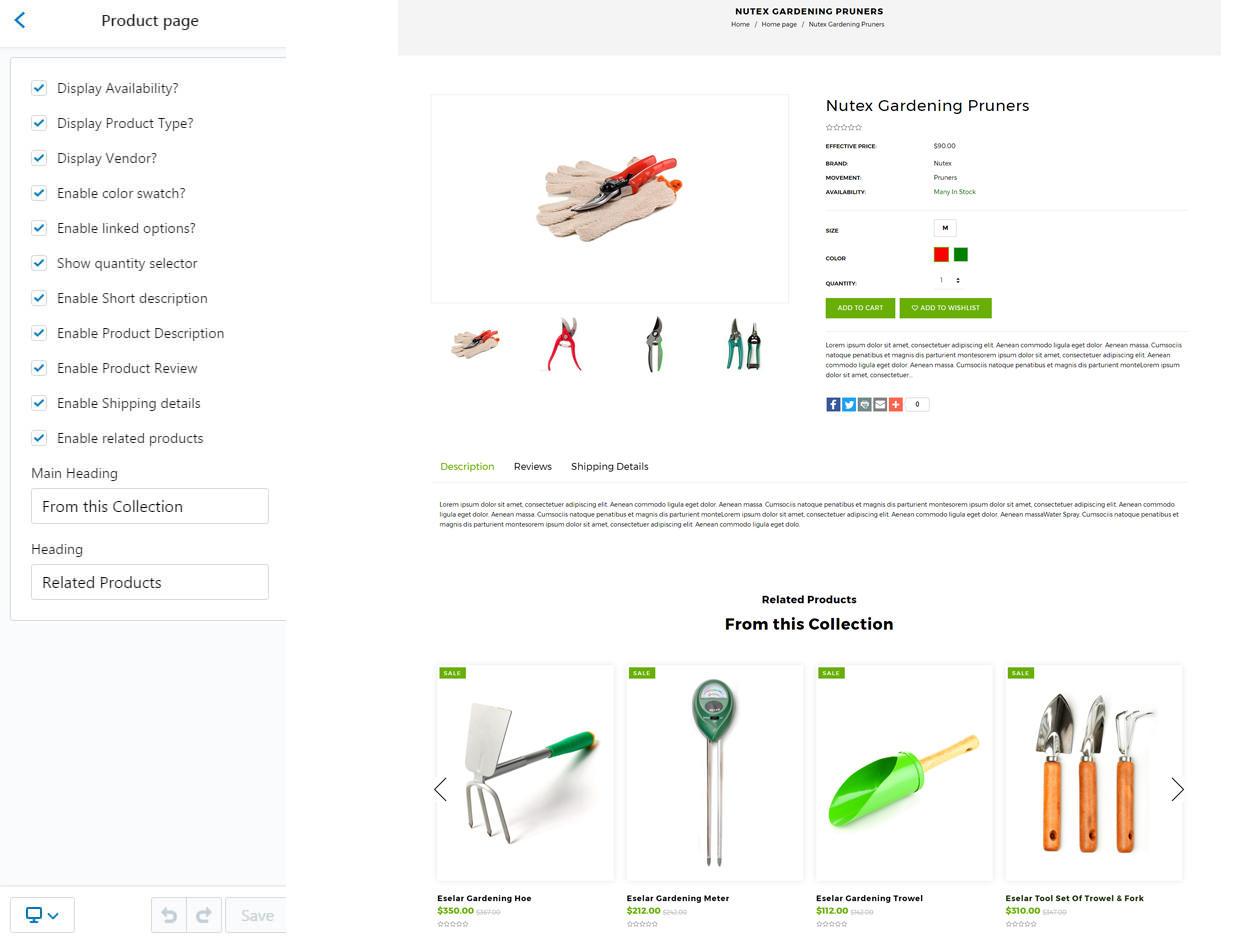Share product via Facebook icon
Image resolution: width=1246 pixels, height=942 pixels.
833,405
